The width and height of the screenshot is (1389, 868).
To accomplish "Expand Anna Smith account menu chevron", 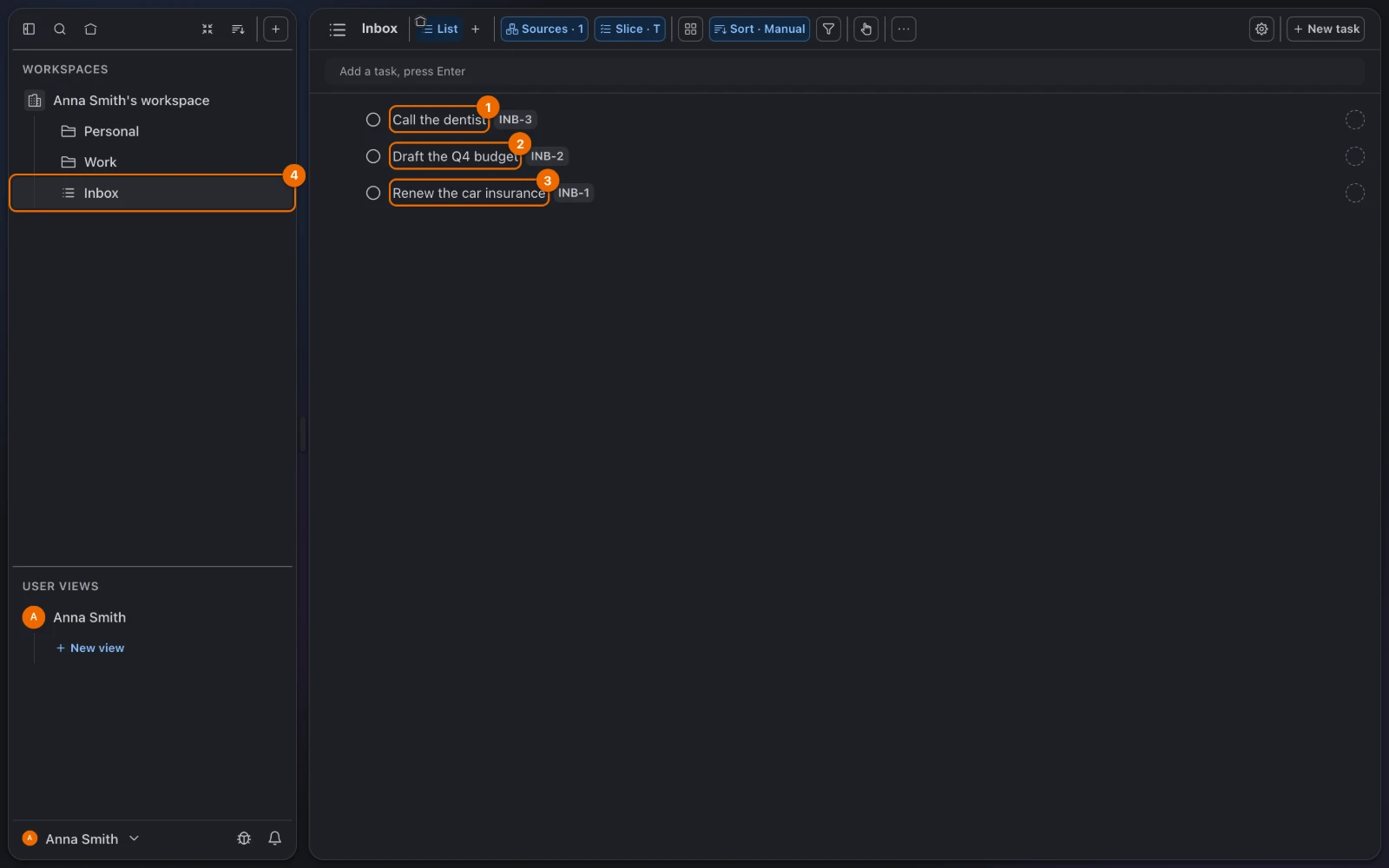I will point(134,838).
